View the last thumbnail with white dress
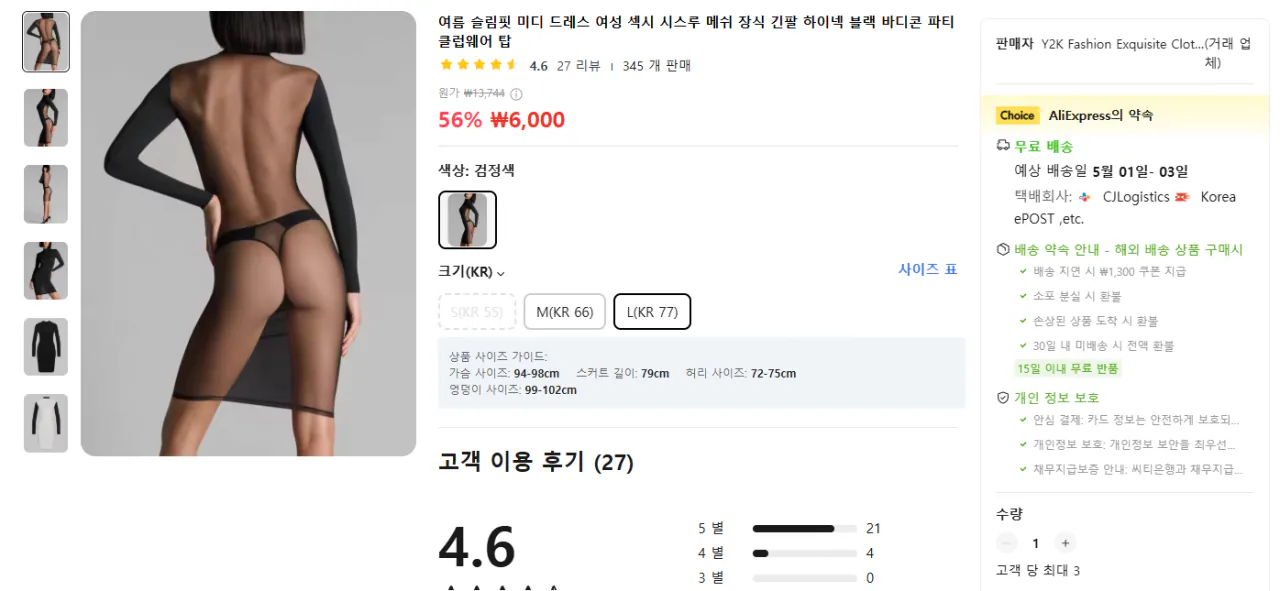Viewport: 1280px width, 591px height. pyautogui.click(x=46, y=423)
